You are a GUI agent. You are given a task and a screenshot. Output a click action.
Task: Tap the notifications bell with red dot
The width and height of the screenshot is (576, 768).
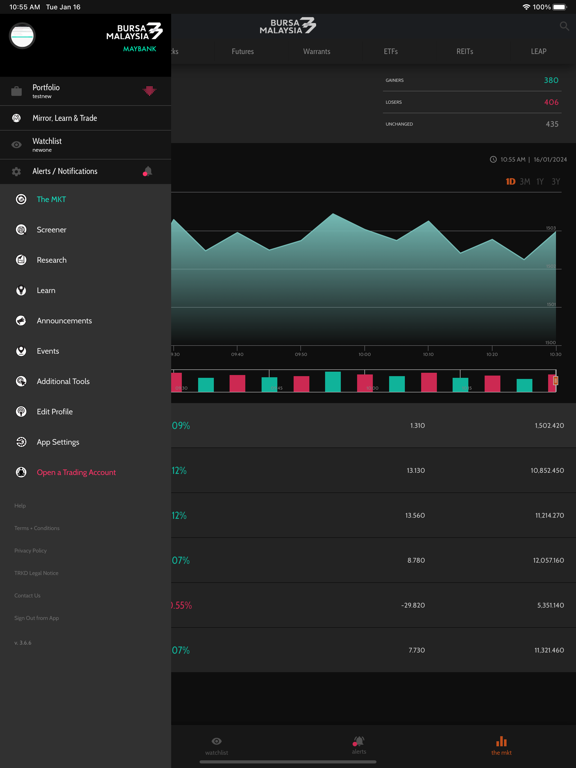coord(147,171)
